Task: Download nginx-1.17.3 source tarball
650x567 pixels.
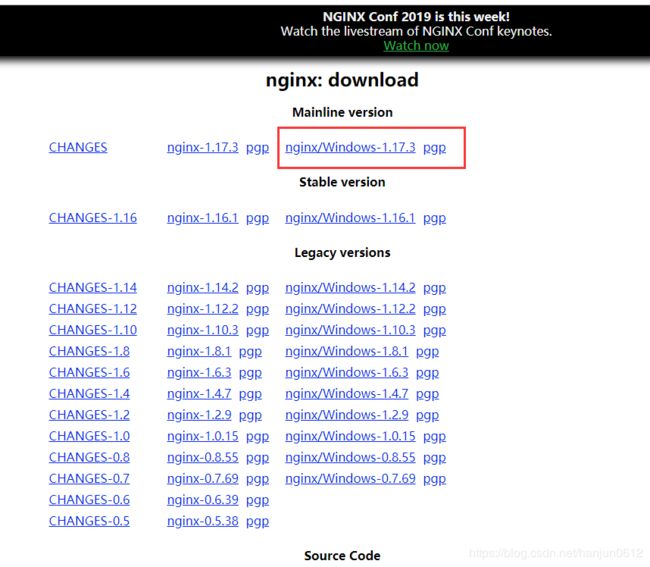Action: pyautogui.click(x=203, y=147)
